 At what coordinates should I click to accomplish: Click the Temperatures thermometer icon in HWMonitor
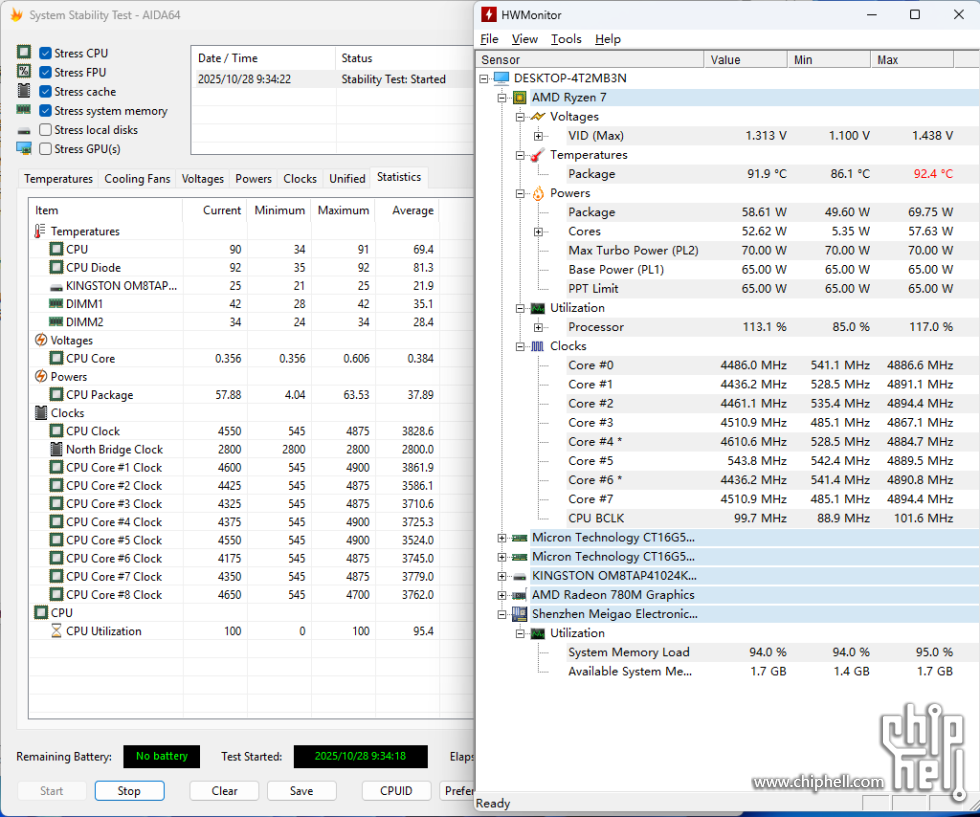538,155
